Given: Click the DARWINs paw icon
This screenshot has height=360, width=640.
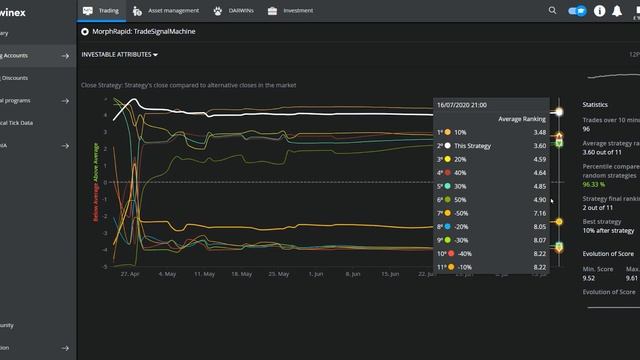Looking at the screenshot, I should (218, 11).
